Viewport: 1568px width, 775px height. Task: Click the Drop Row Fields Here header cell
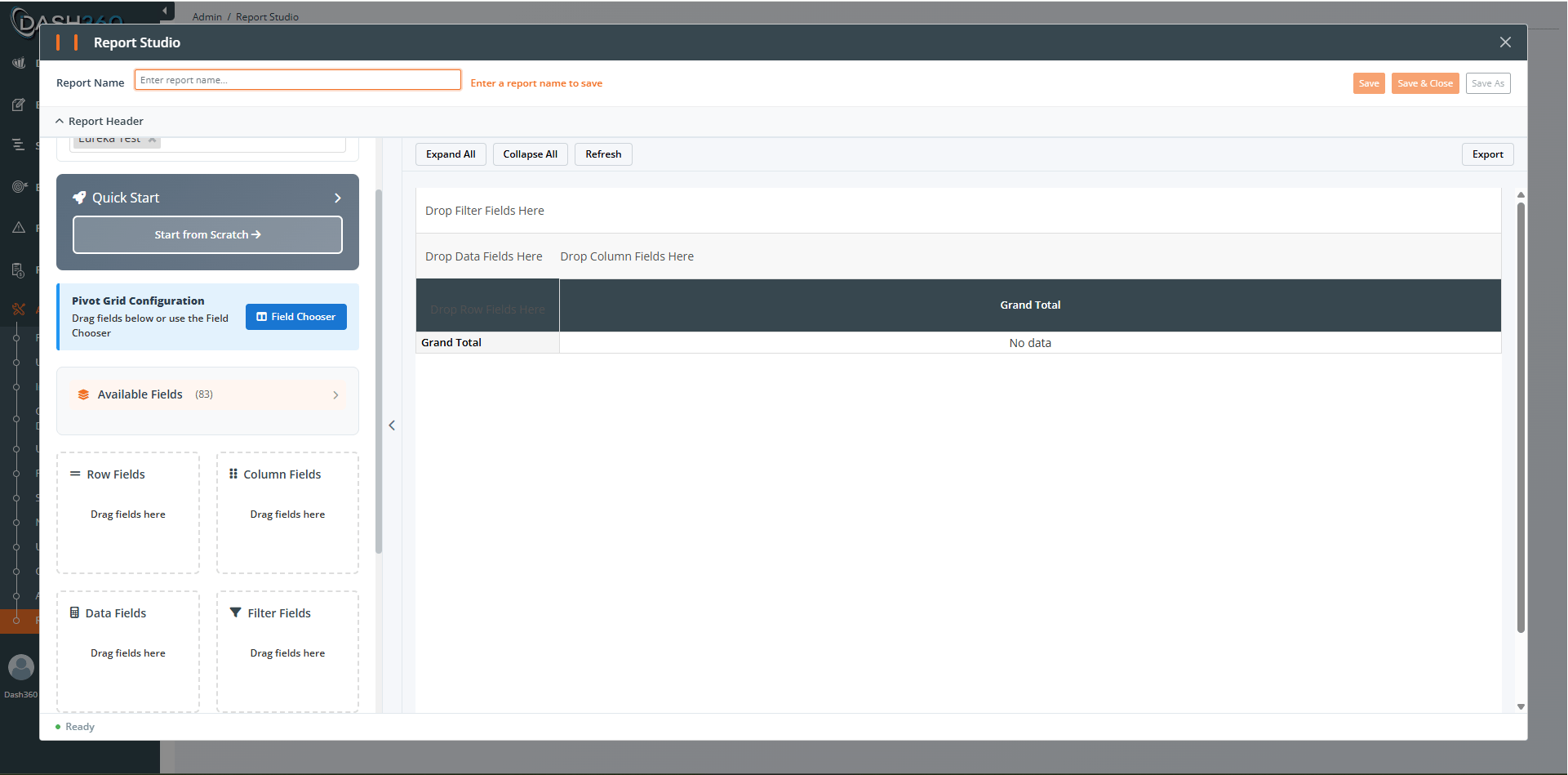click(487, 305)
